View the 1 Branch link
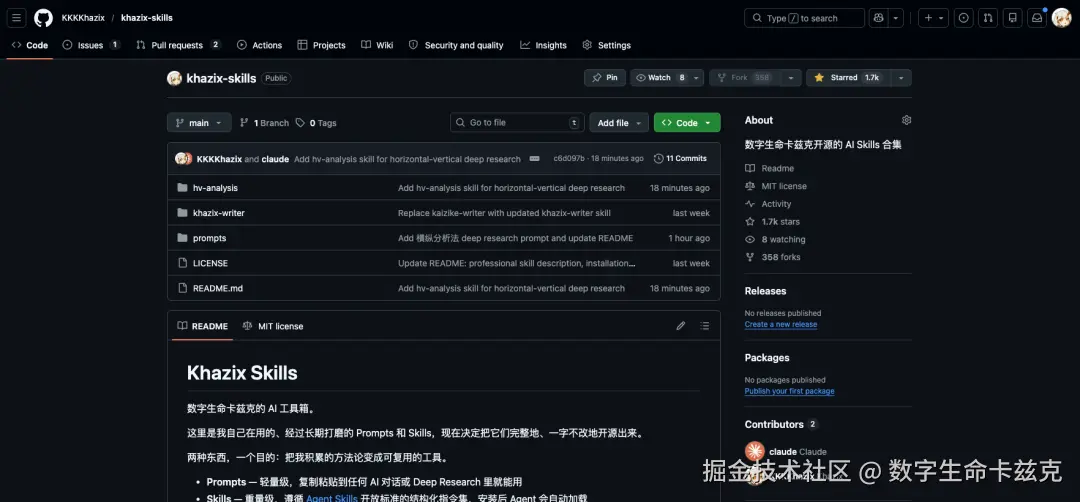 point(264,123)
